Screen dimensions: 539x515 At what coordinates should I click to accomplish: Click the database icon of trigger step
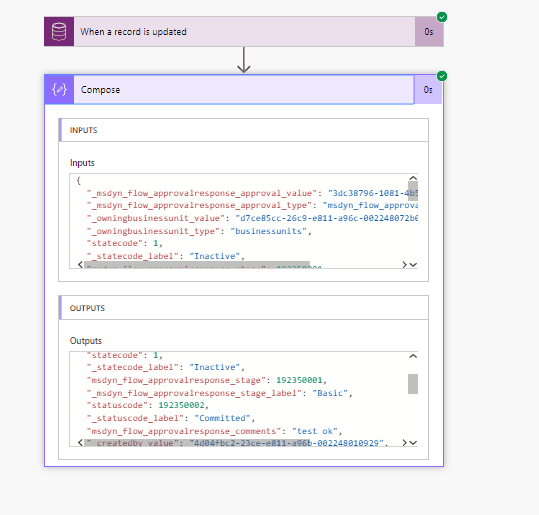click(59, 32)
